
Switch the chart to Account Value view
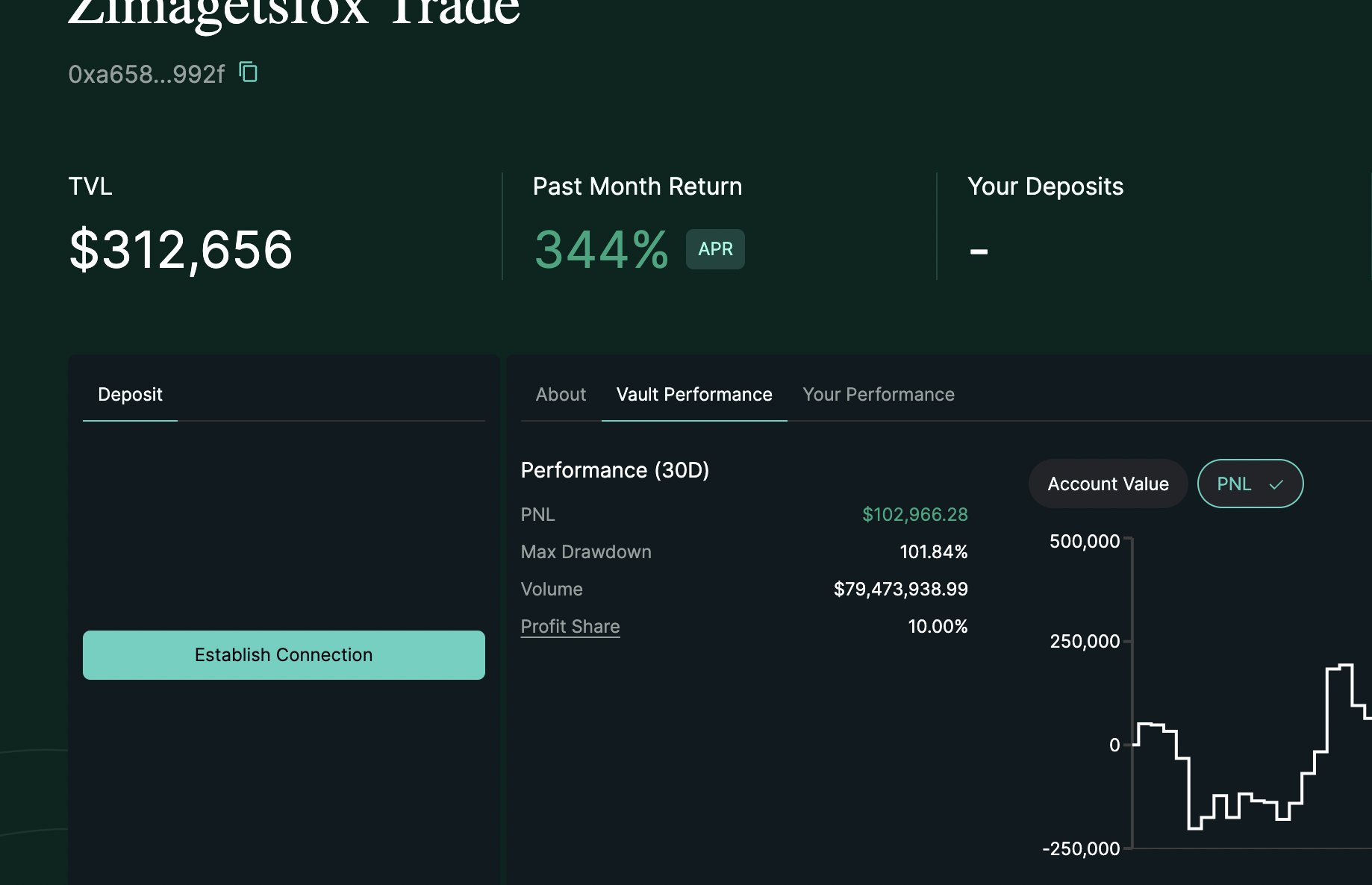(1108, 484)
